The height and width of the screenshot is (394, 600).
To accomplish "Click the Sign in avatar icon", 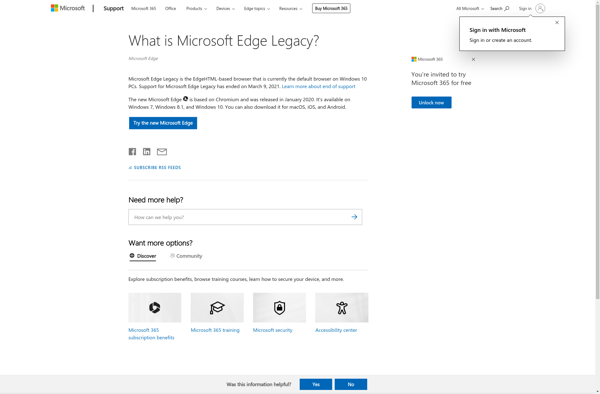I will click(x=540, y=8).
